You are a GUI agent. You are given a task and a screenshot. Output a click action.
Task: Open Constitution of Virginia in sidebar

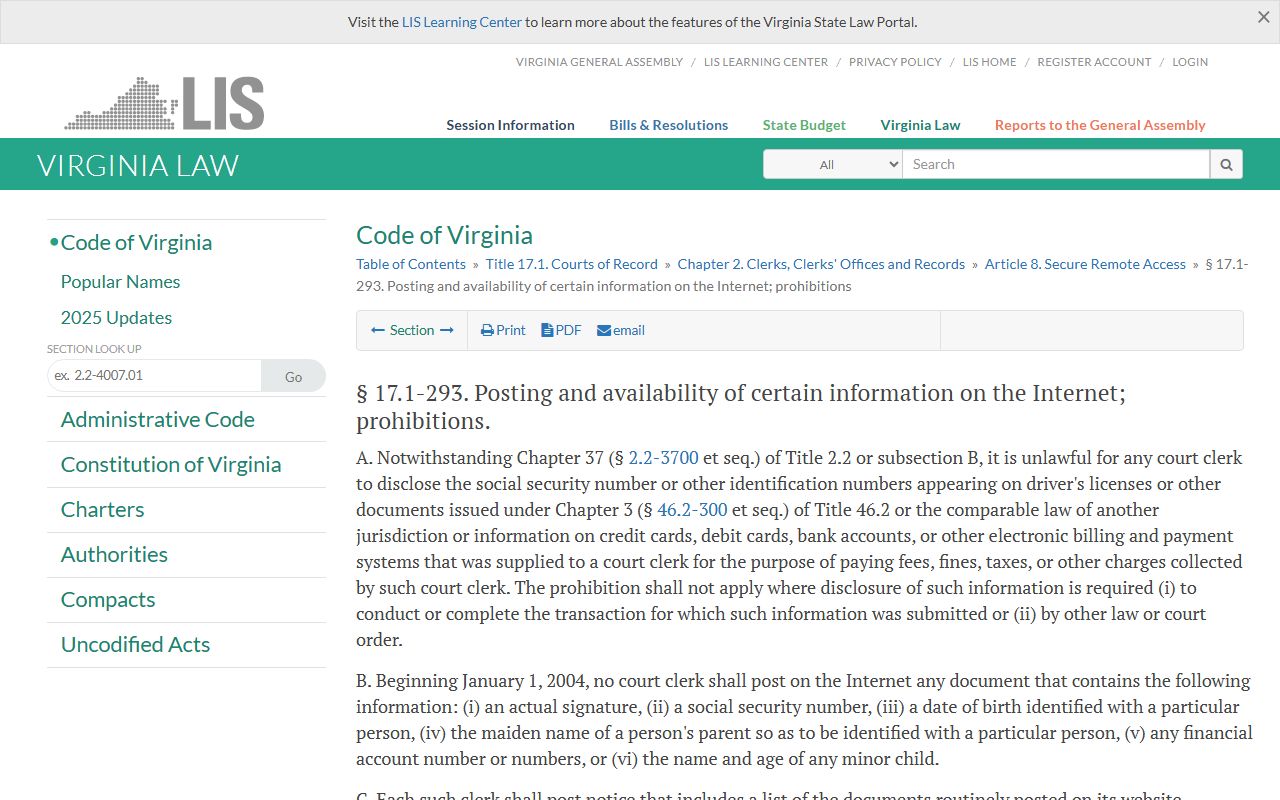pos(171,465)
